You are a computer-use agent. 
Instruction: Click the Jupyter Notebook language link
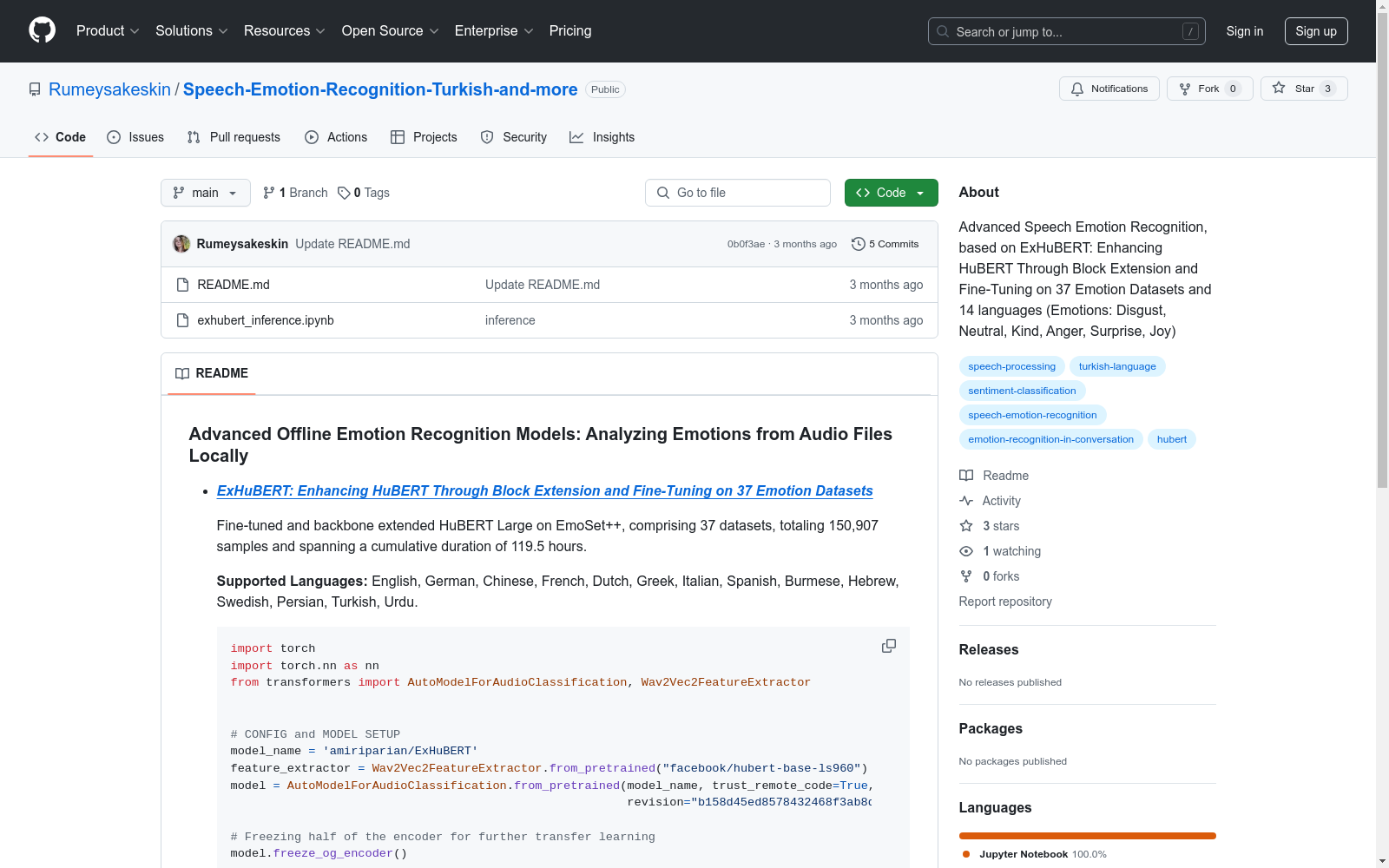[x=1033, y=854]
